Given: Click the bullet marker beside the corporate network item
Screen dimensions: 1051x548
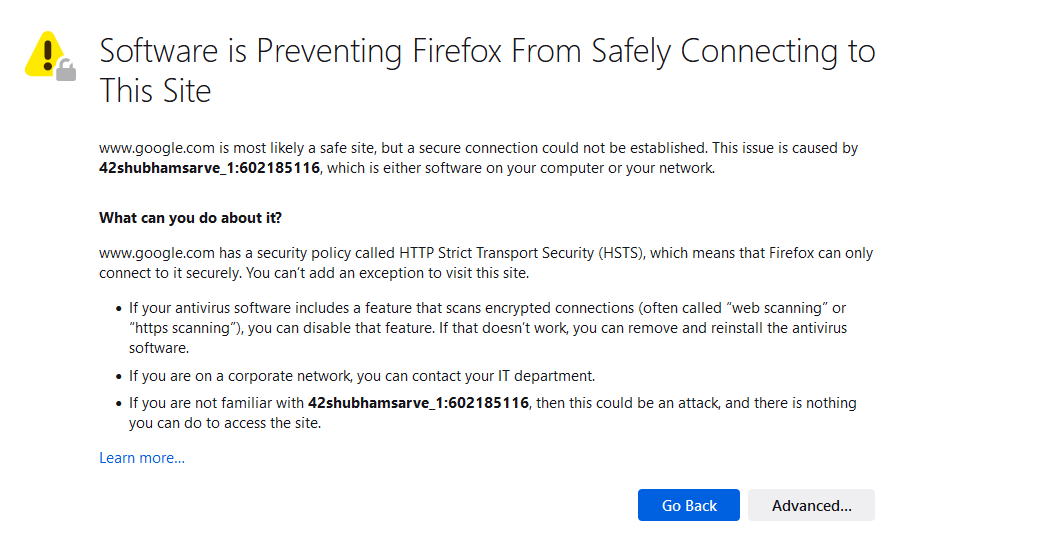Looking at the screenshot, I should 119,376.
